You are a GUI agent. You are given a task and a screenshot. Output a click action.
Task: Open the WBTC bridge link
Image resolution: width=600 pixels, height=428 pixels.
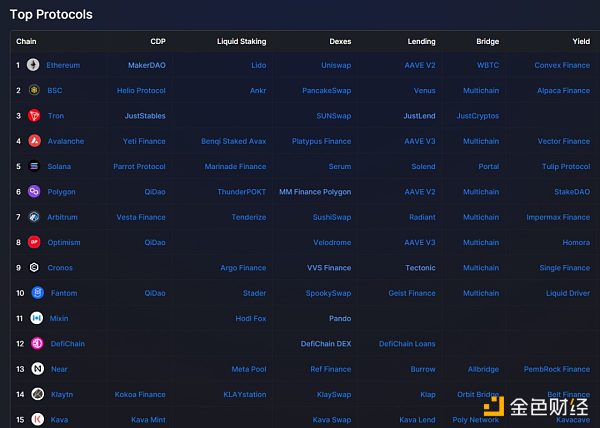click(488, 65)
